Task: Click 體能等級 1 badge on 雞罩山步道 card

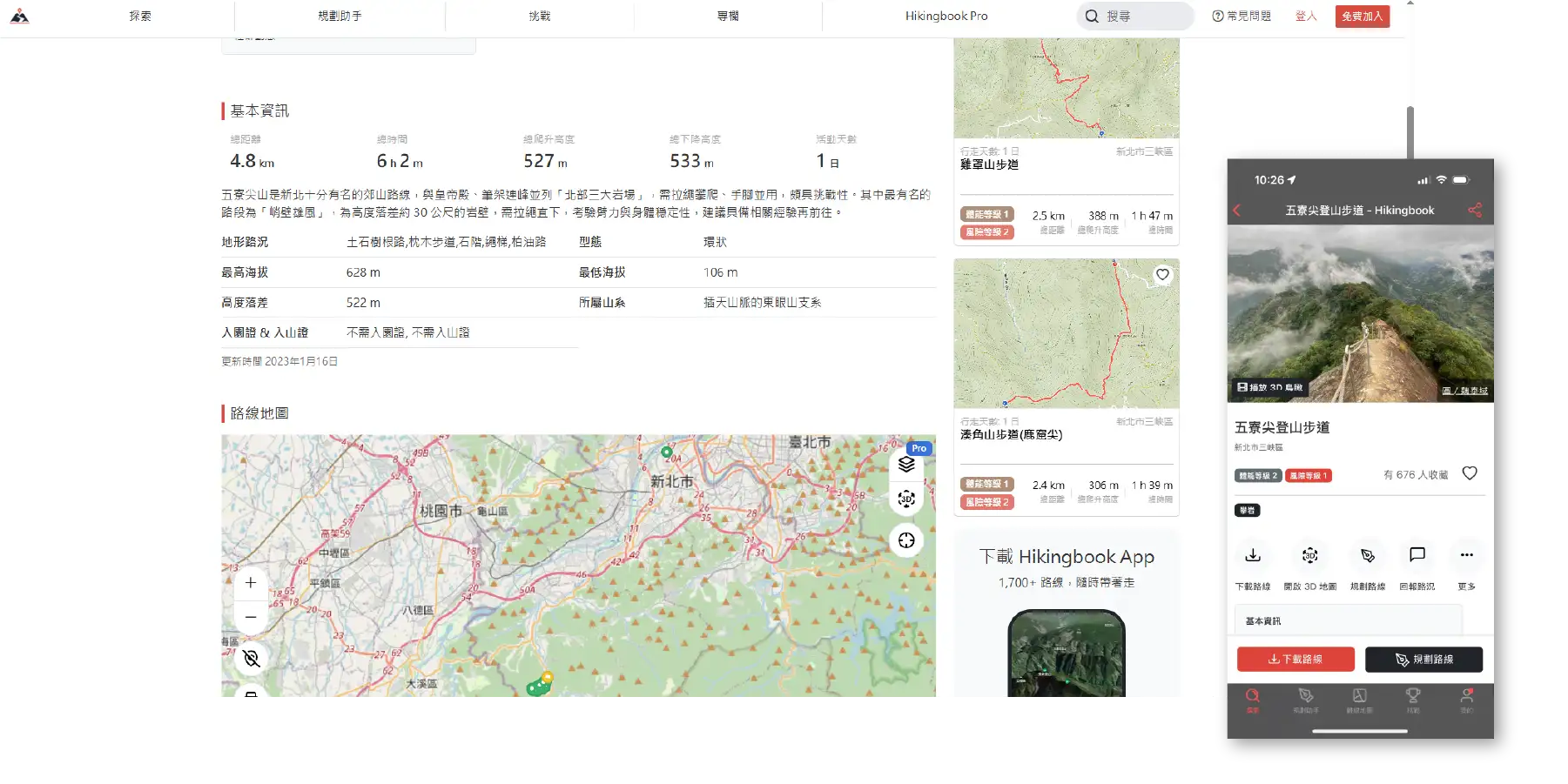Action: click(x=987, y=214)
